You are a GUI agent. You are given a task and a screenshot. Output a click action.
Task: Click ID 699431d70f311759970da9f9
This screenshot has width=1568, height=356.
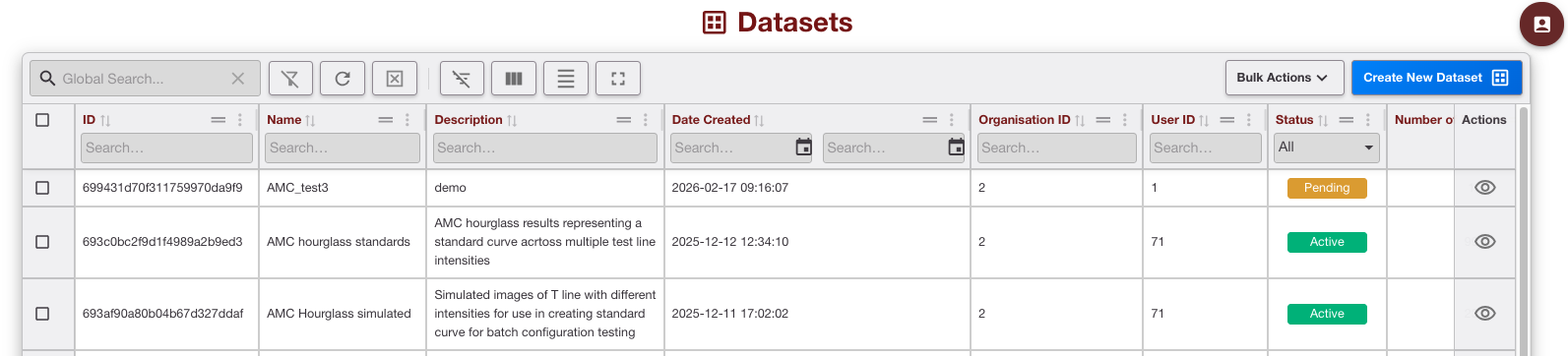click(x=162, y=188)
